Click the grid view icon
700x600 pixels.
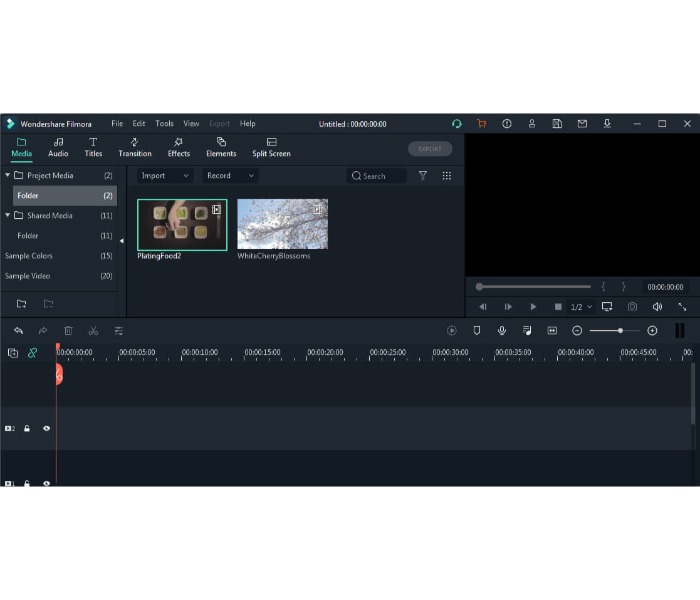pyautogui.click(x=446, y=175)
